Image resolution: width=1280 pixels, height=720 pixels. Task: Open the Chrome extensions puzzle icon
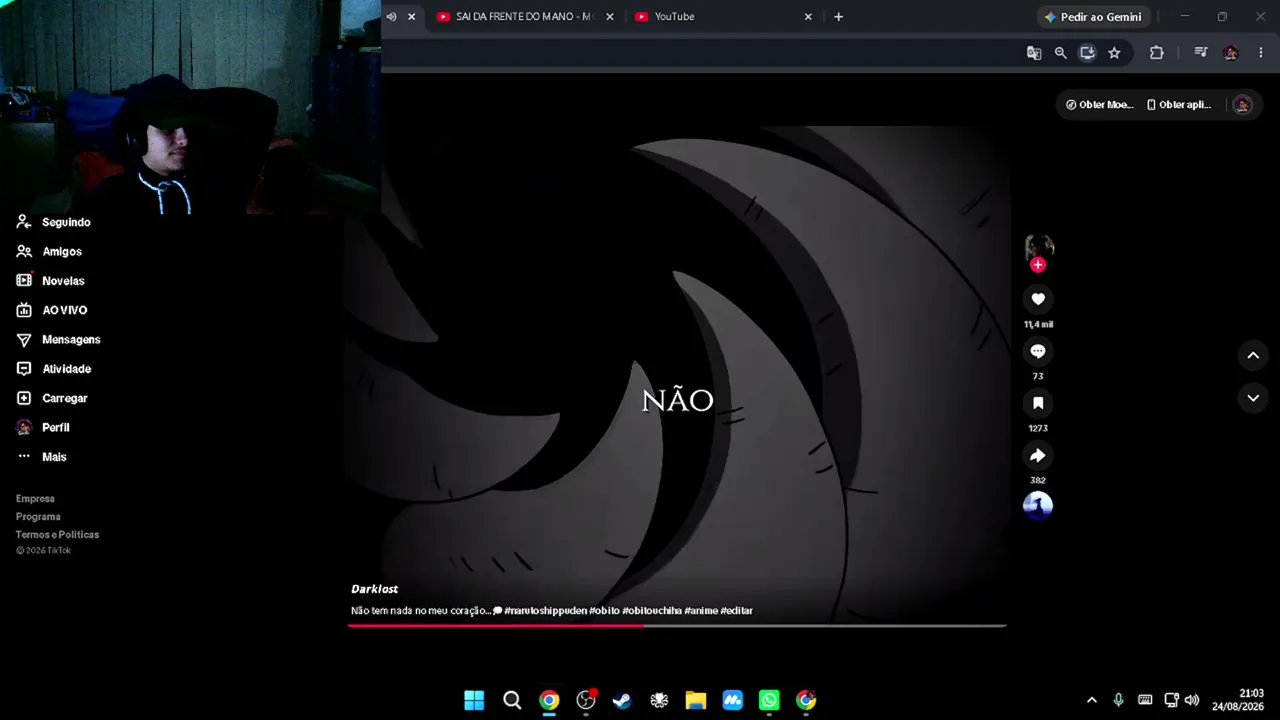(1156, 53)
